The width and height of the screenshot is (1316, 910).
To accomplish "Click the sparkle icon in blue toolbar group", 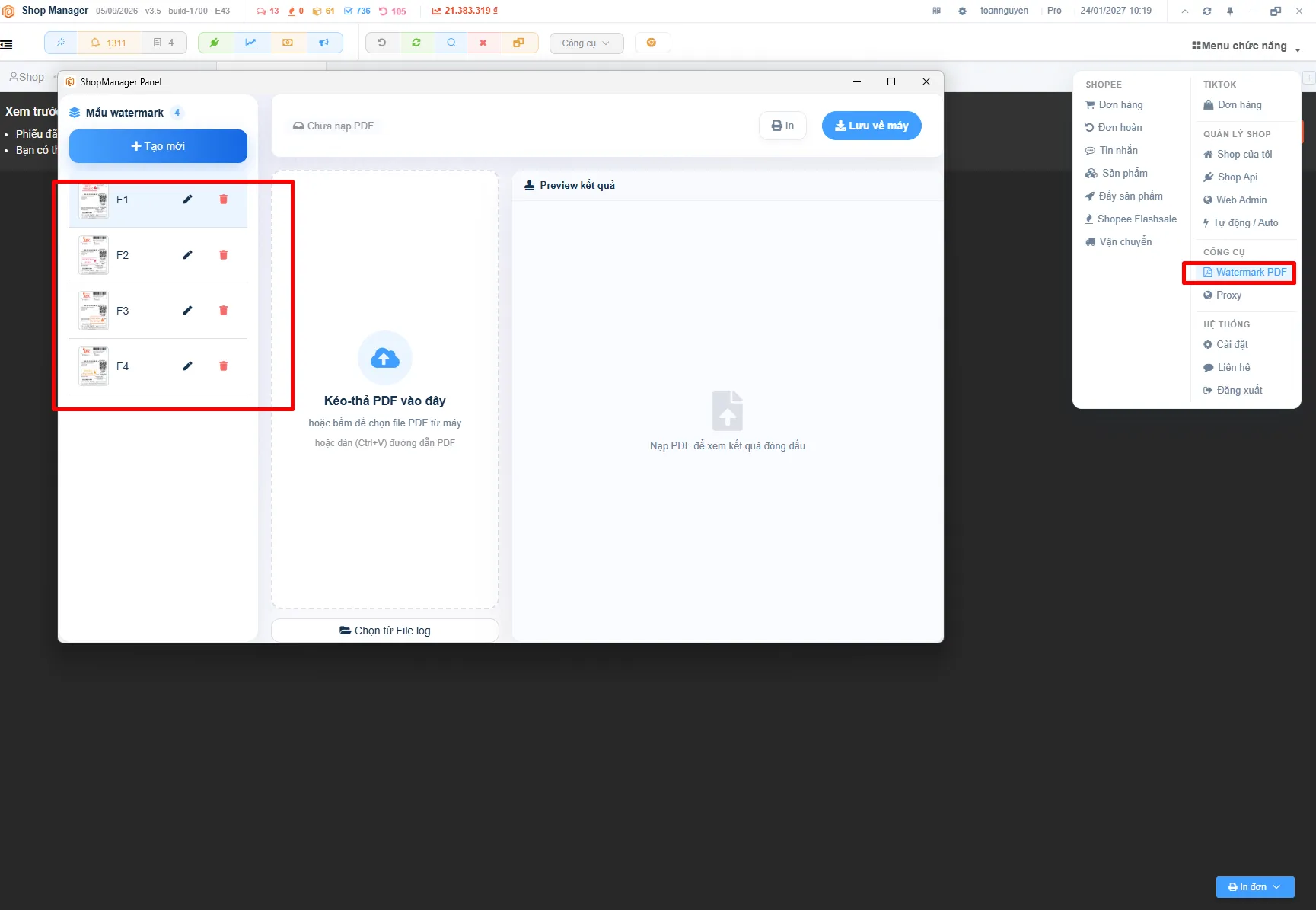I will coord(61,43).
